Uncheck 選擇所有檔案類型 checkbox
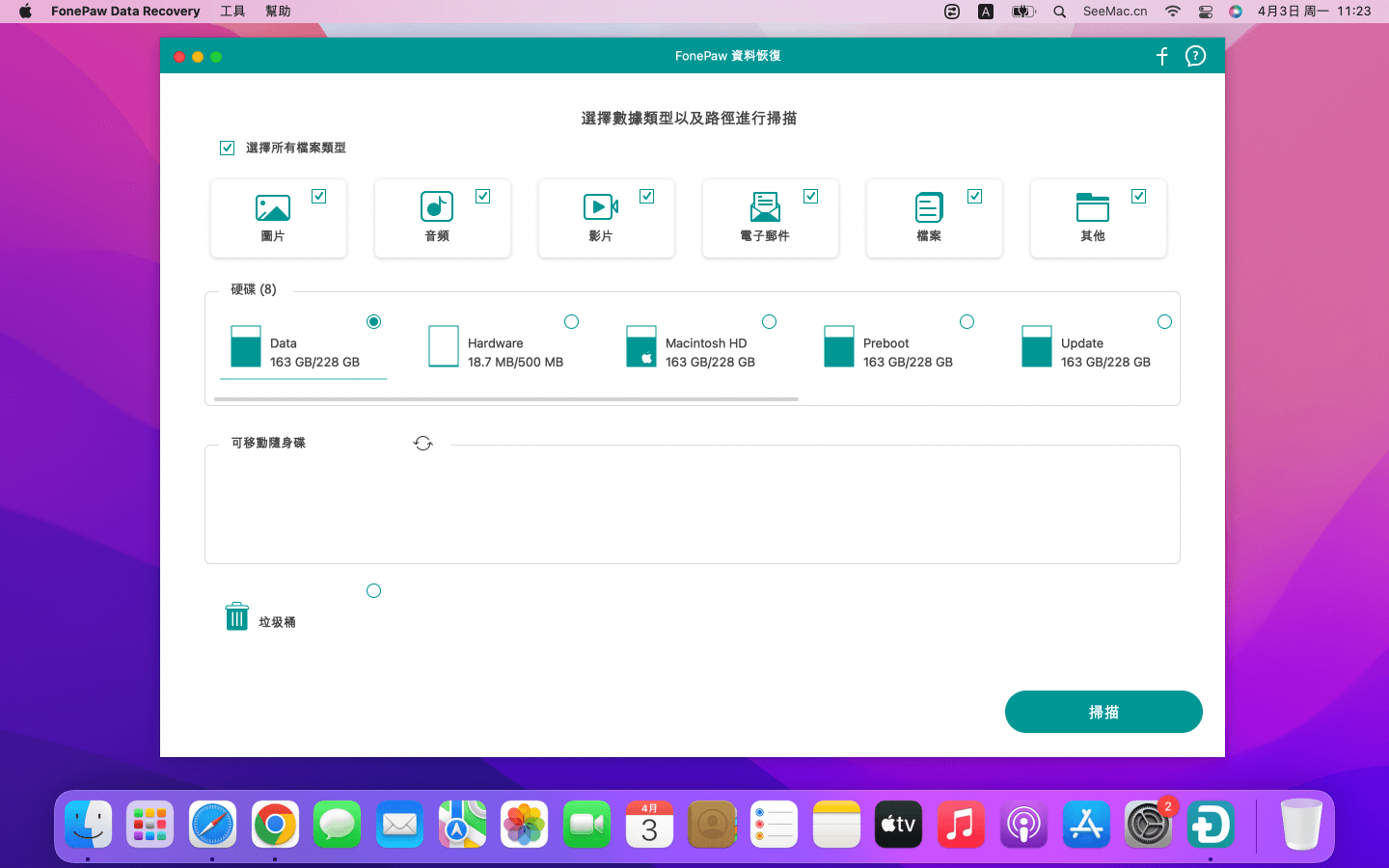Screen dimensions: 1389x868 point(228,148)
